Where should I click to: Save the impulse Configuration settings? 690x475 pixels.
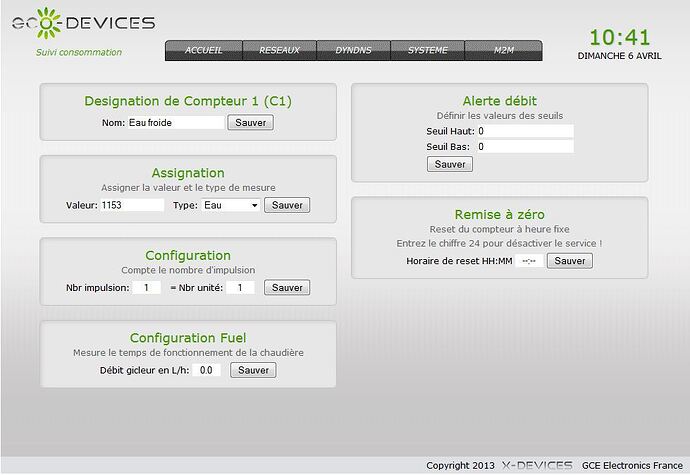tap(287, 288)
